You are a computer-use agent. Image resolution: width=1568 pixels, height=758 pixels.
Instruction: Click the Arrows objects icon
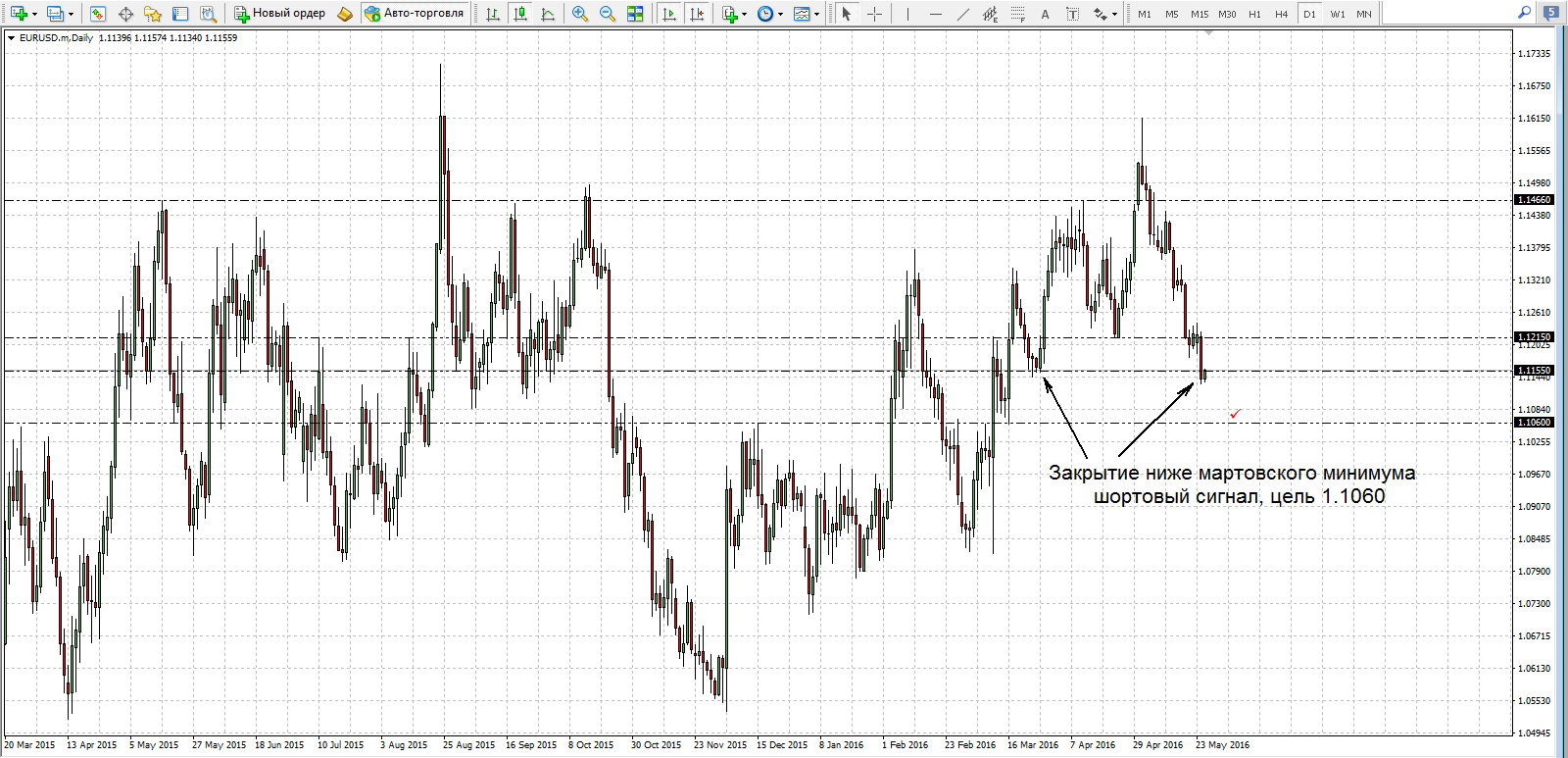coord(1101,14)
